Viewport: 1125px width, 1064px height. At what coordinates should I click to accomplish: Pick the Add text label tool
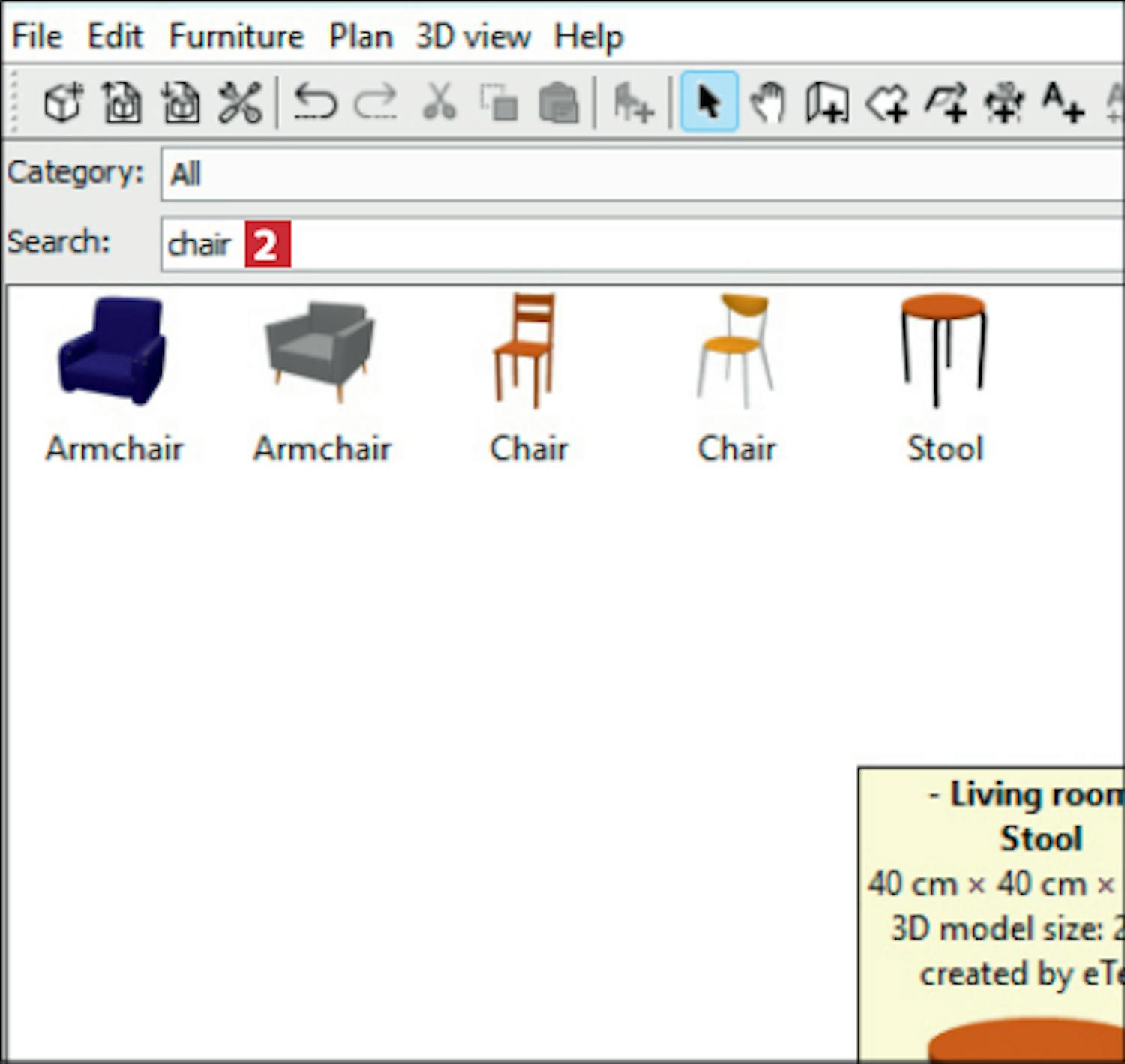coord(1063,102)
